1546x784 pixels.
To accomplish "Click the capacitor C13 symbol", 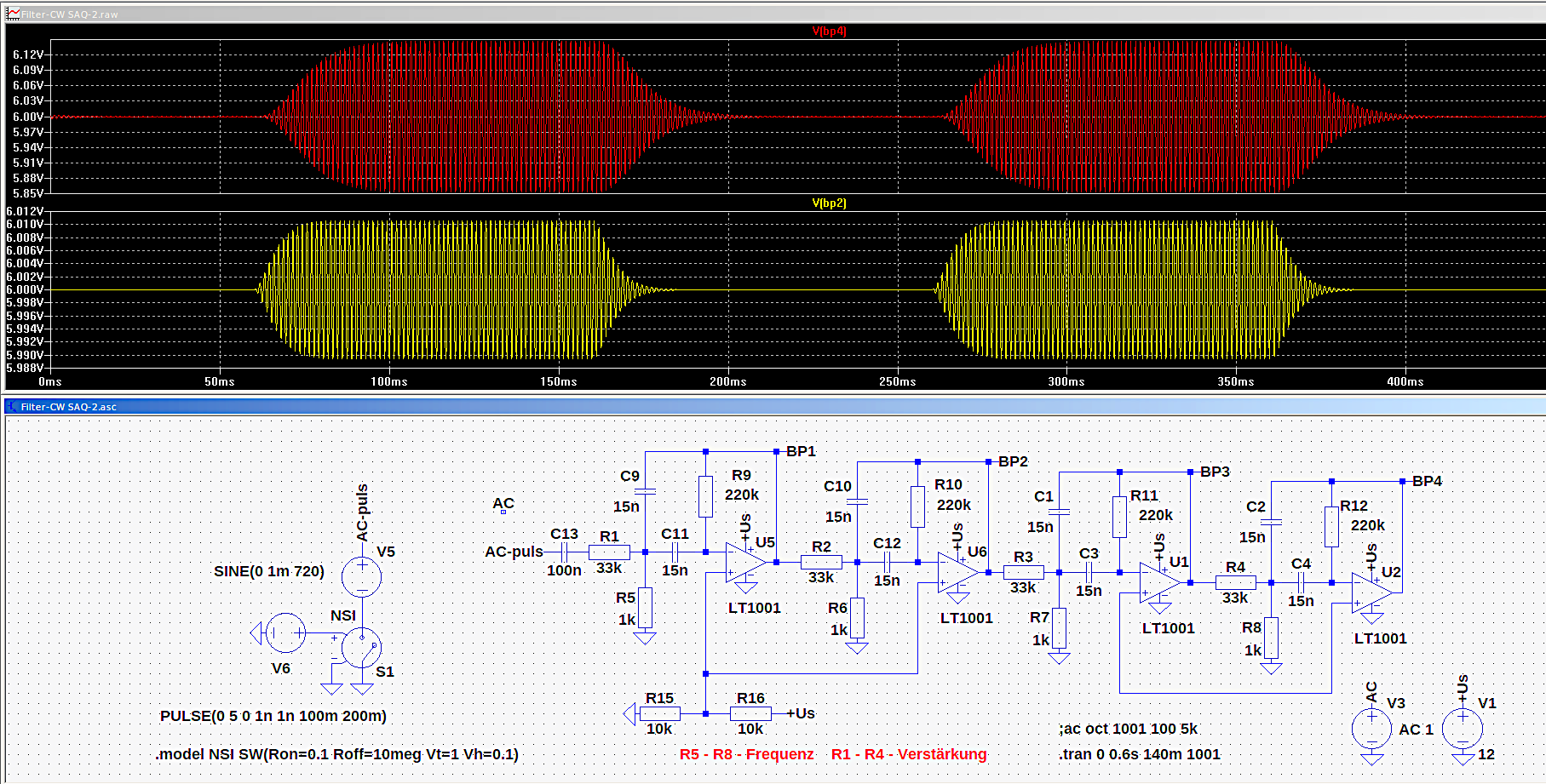I will coord(564,552).
